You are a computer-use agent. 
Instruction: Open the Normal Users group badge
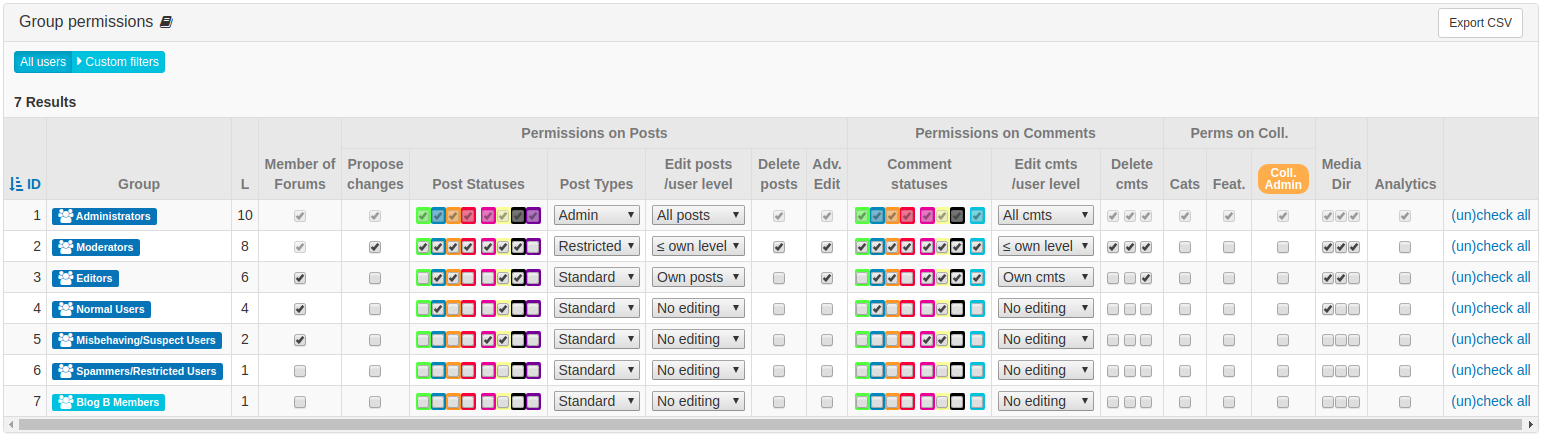(x=101, y=309)
